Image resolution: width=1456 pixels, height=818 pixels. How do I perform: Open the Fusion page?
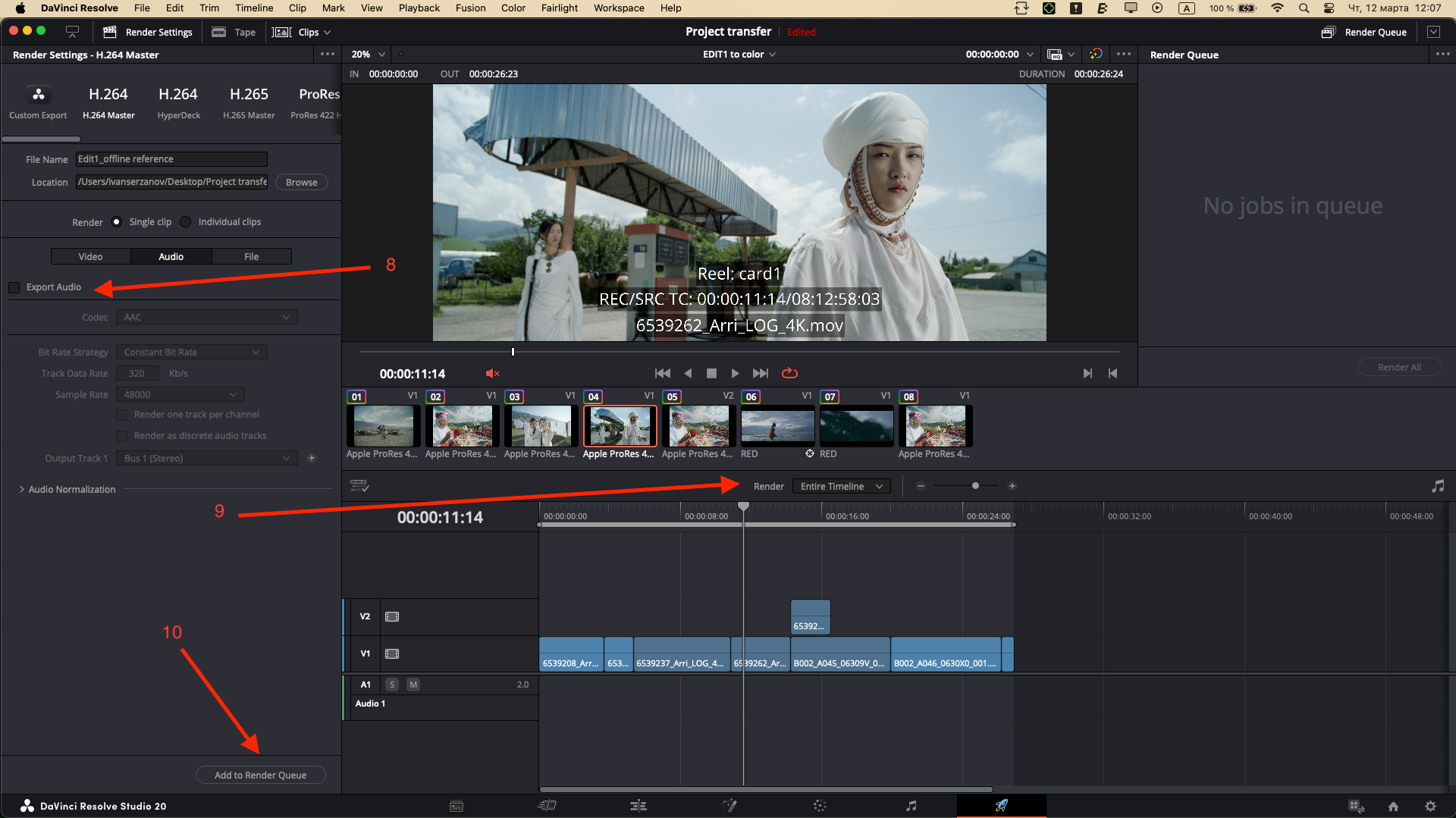(x=730, y=806)
